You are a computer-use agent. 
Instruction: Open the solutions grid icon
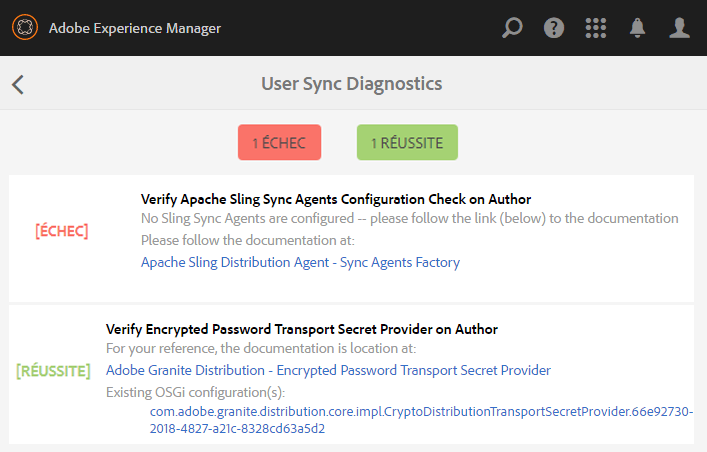pyautogui.click(x=596, y=28)
